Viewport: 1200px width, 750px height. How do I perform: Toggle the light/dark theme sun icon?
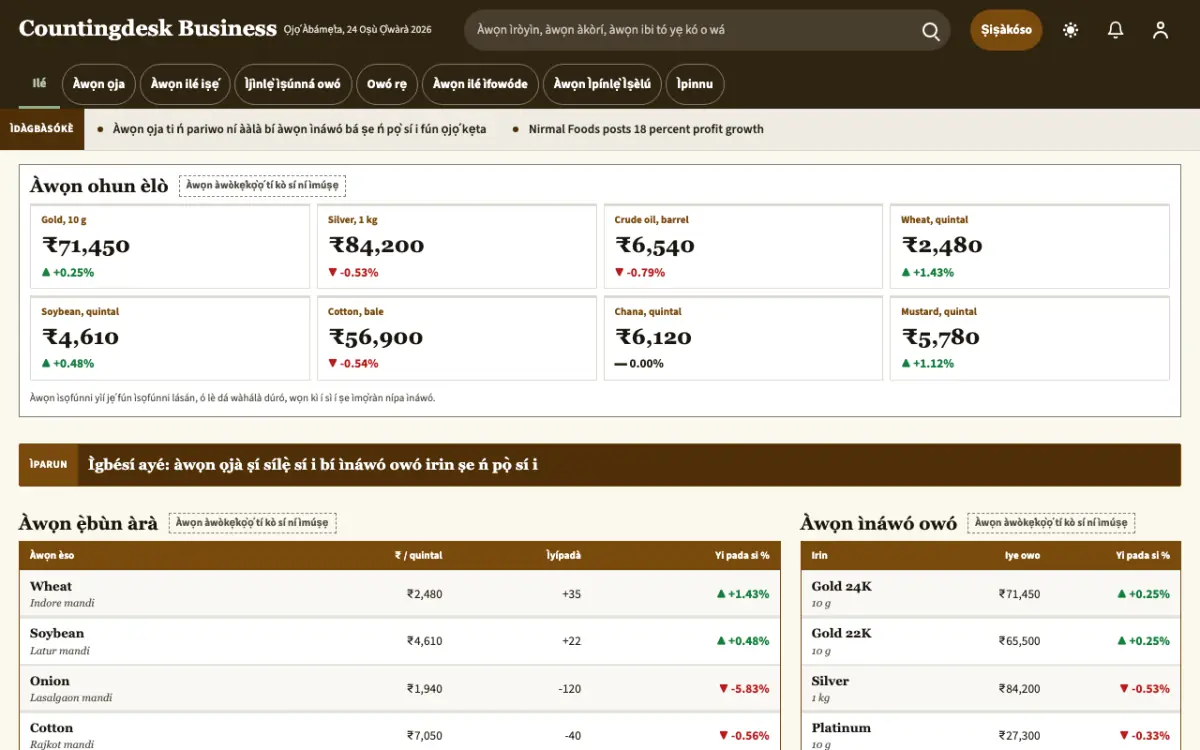coord(1071,30)
